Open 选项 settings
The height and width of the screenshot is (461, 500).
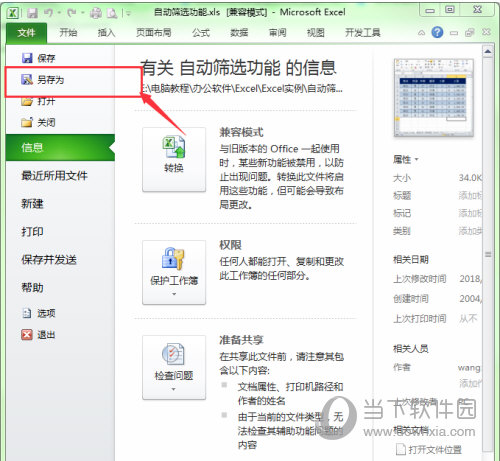click(x=38, y=313)
